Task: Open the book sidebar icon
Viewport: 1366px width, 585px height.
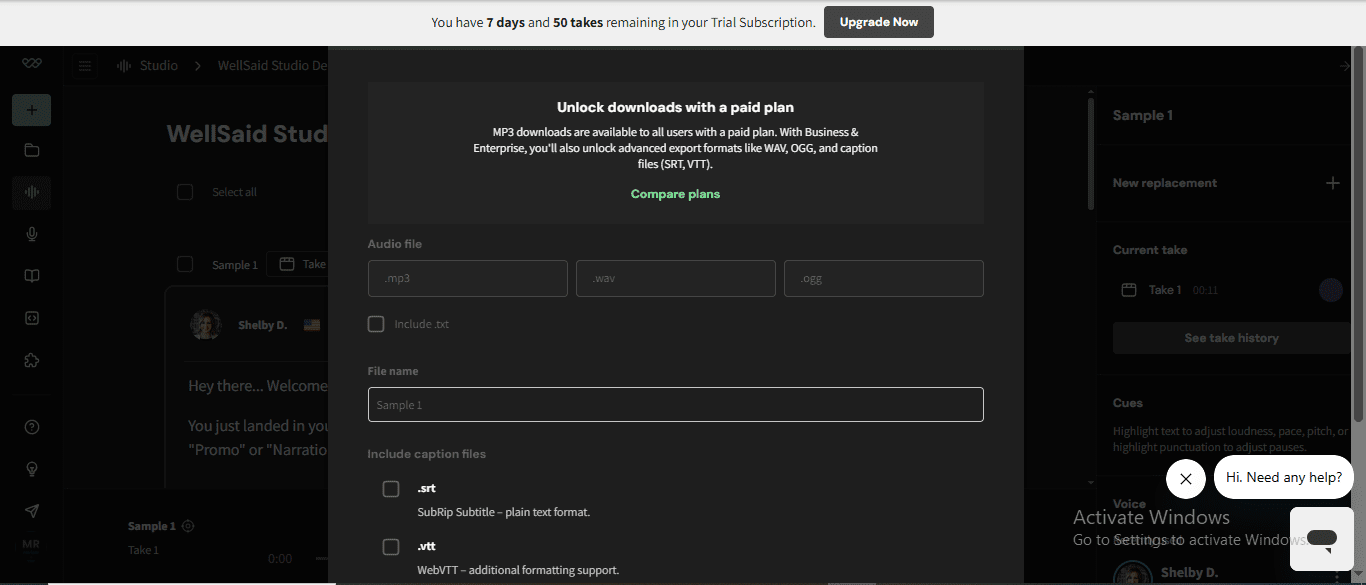Action: click(32, 276)
